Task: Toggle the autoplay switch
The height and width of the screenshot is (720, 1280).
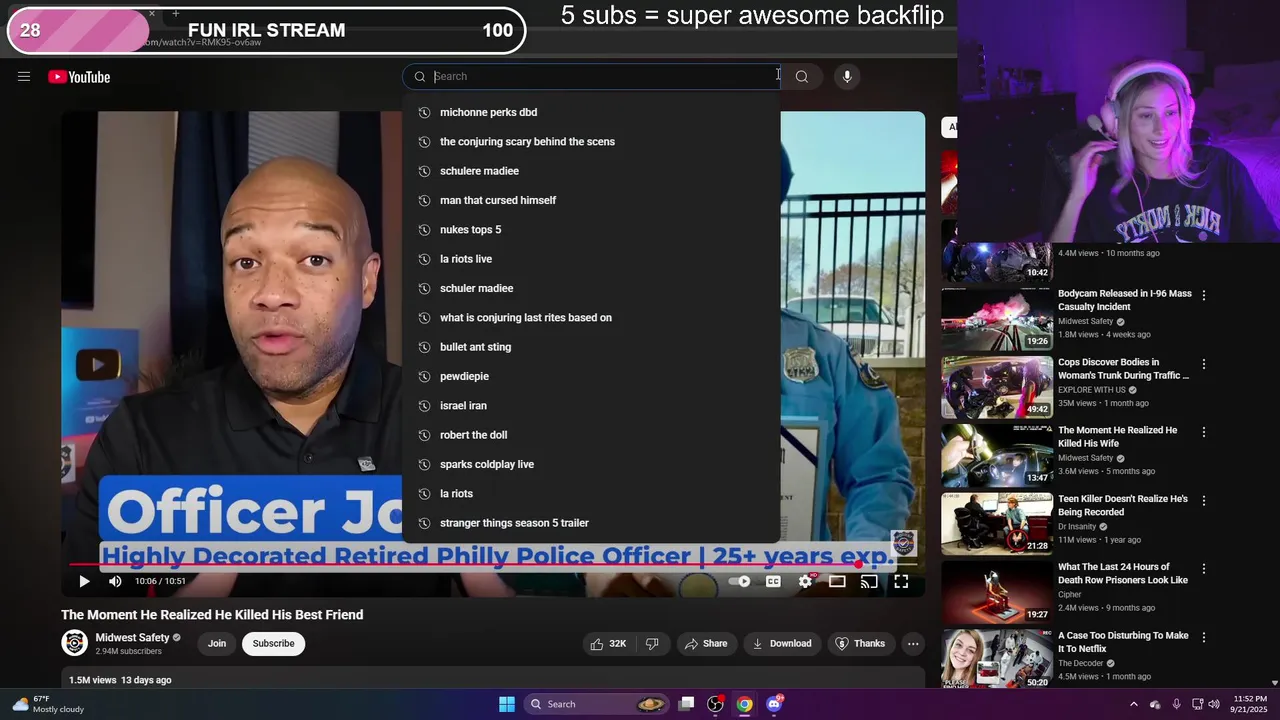Action: (740, 581)
